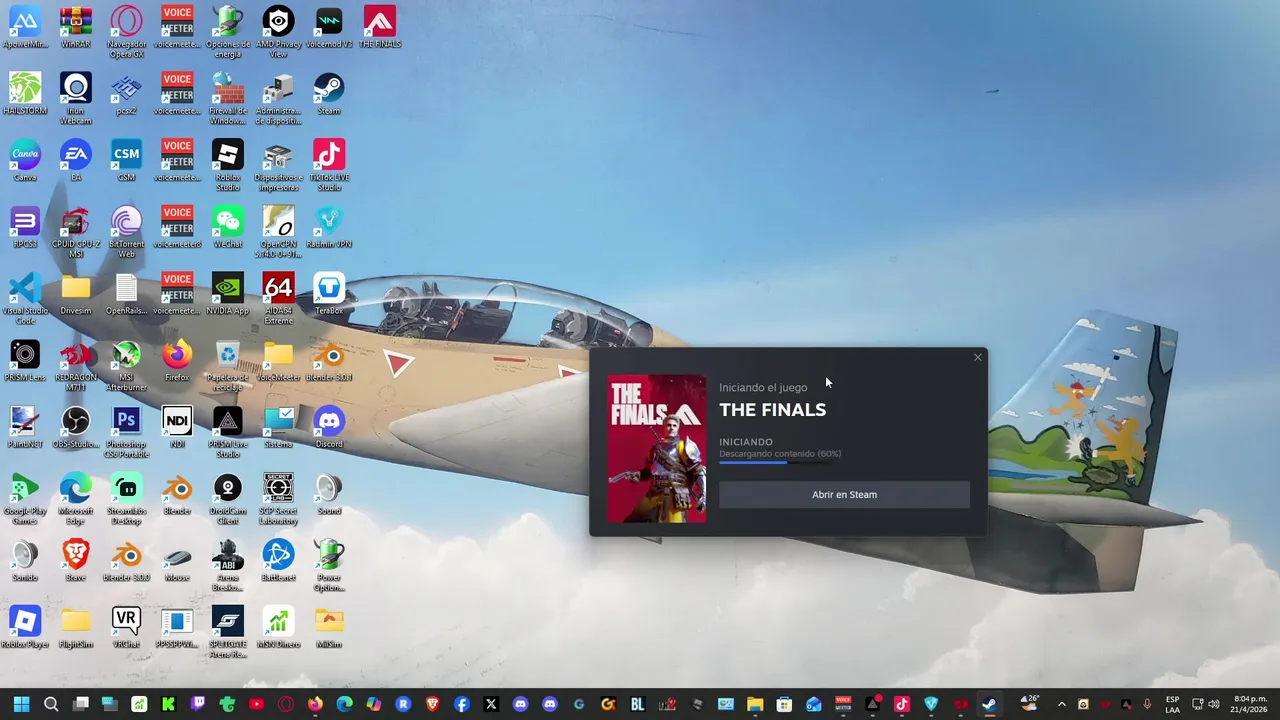Click the 'Descargando contenido (60%)' status text

click(780, 454)
